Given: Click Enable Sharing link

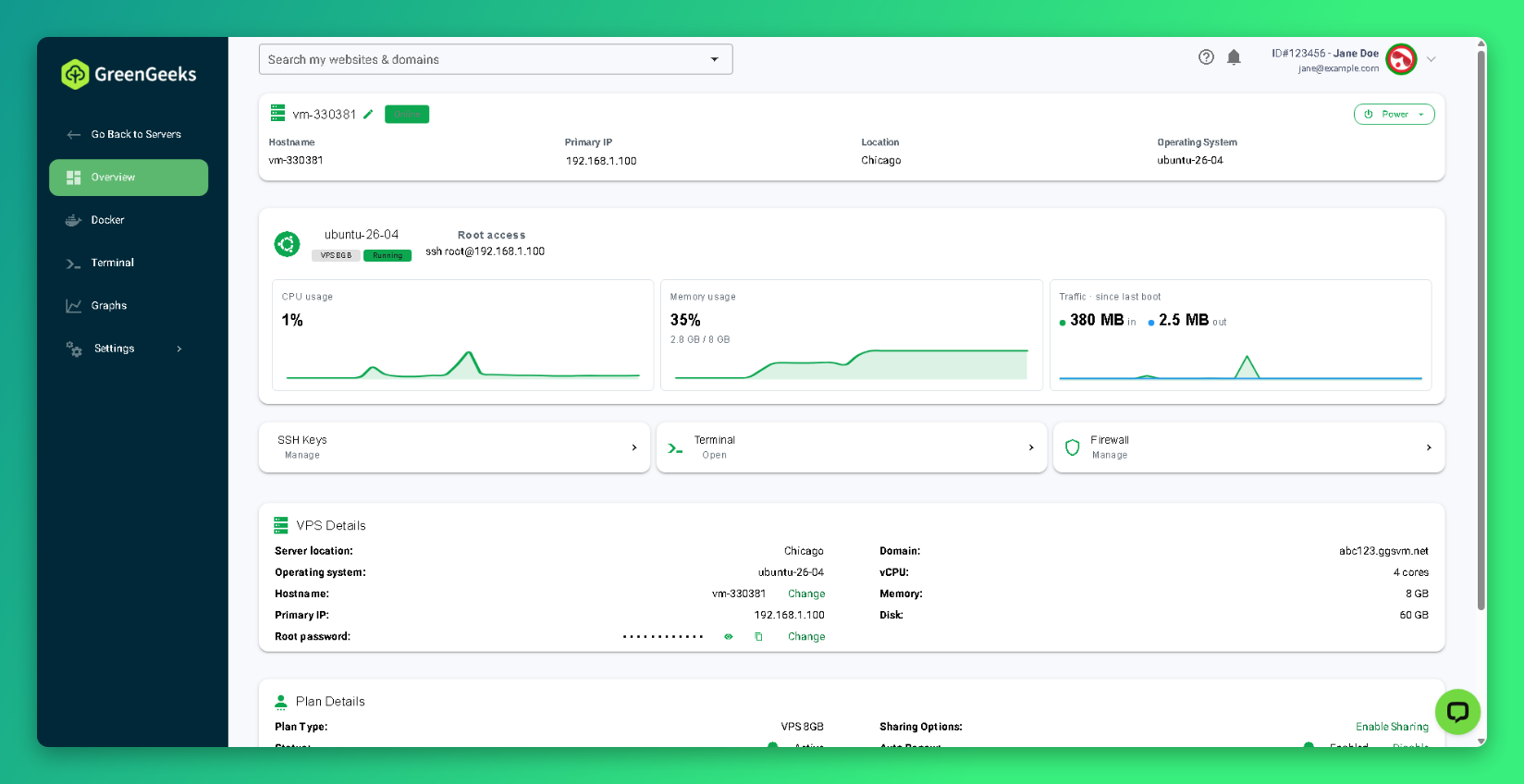Looking at the screenshot, I should [x=1392, y=727].
